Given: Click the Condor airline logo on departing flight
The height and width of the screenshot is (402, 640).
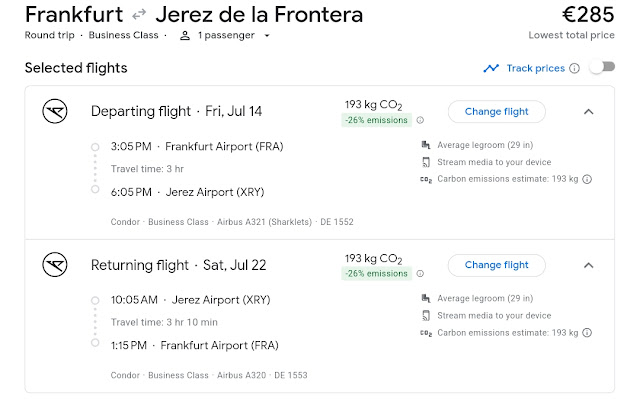Looking at the screenshot, I should pyautogui.click(x=53, y=111).
